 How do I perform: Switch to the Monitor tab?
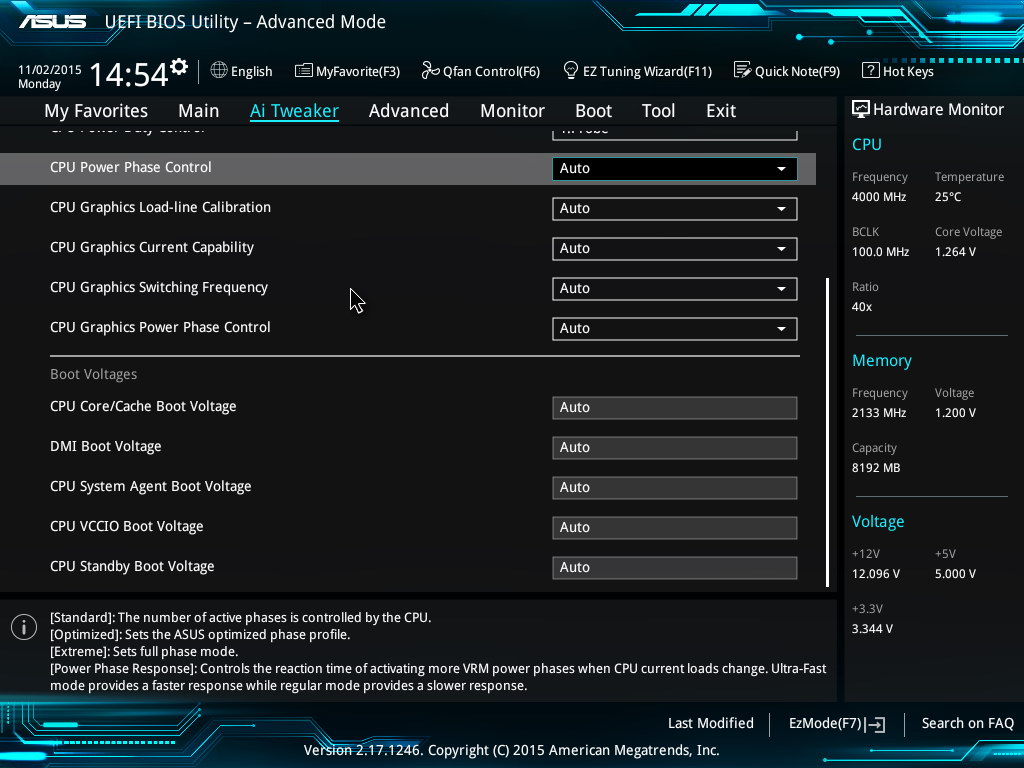pos(512,111)
